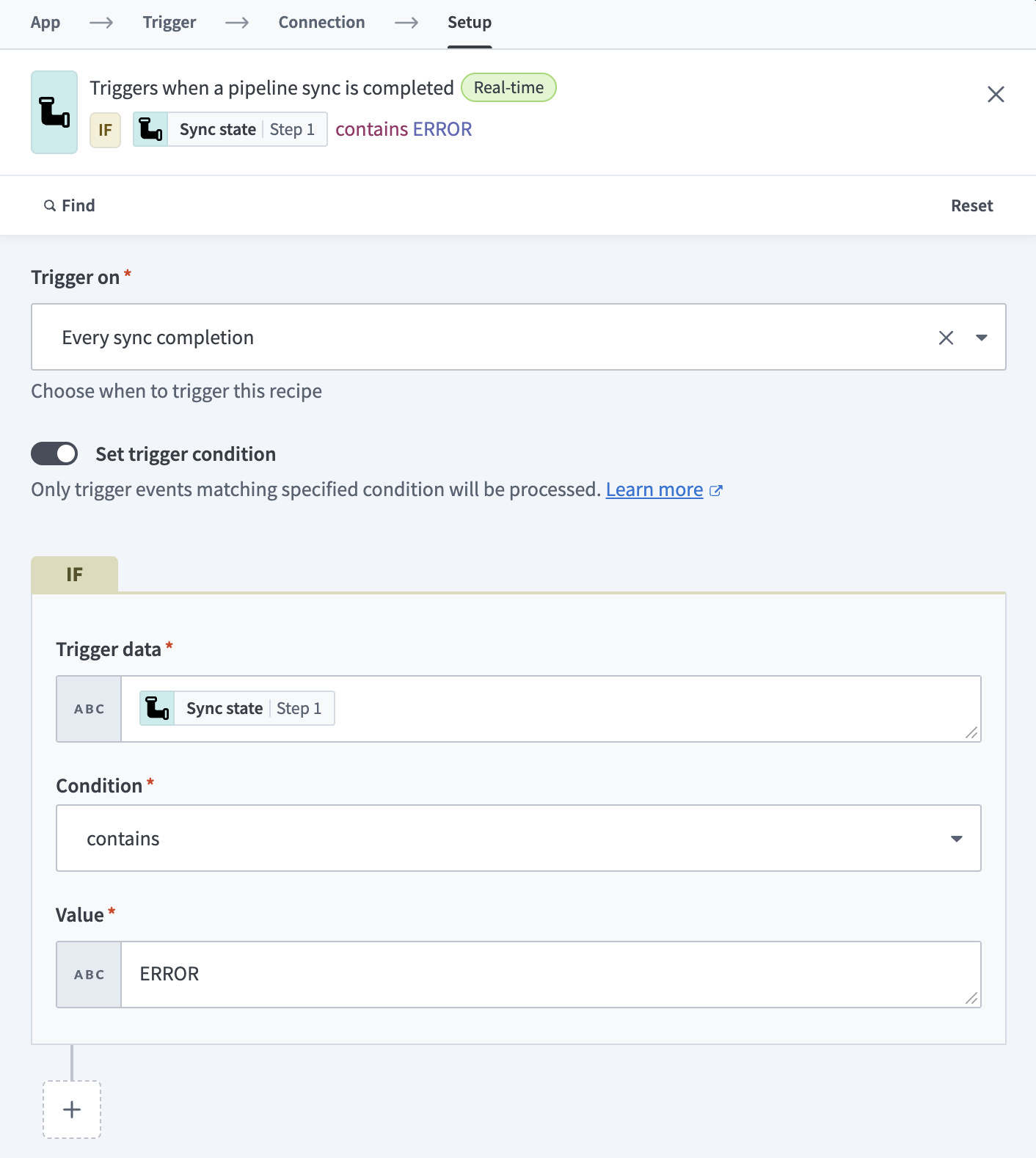
Task: Expand the Condition contains dropdown
Action: pyautogui.click(x=956, y=838)
